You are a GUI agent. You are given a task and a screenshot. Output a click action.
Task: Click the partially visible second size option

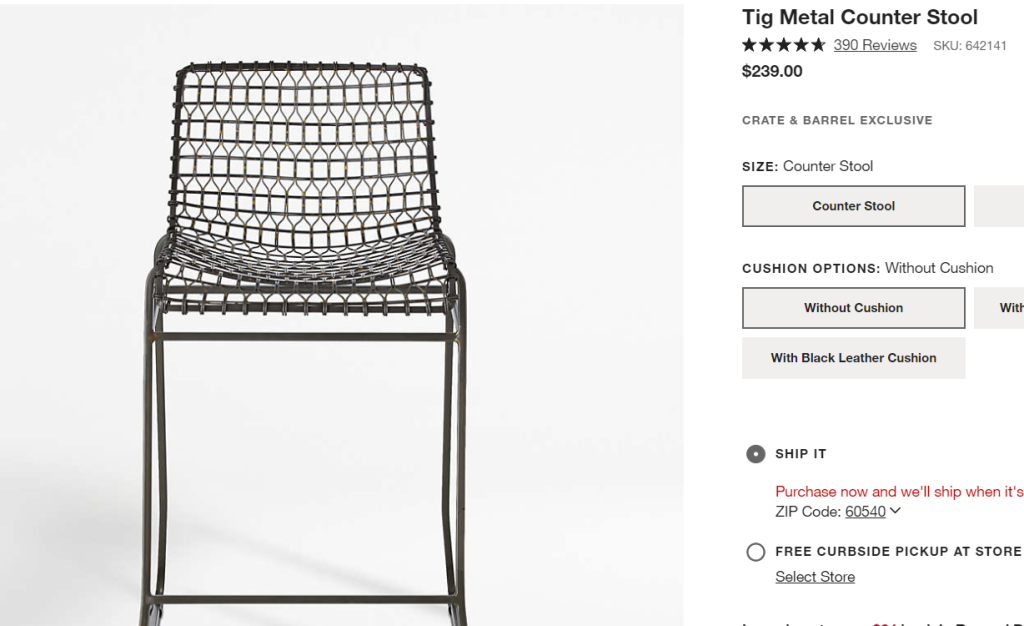click(x=999, y=206)
